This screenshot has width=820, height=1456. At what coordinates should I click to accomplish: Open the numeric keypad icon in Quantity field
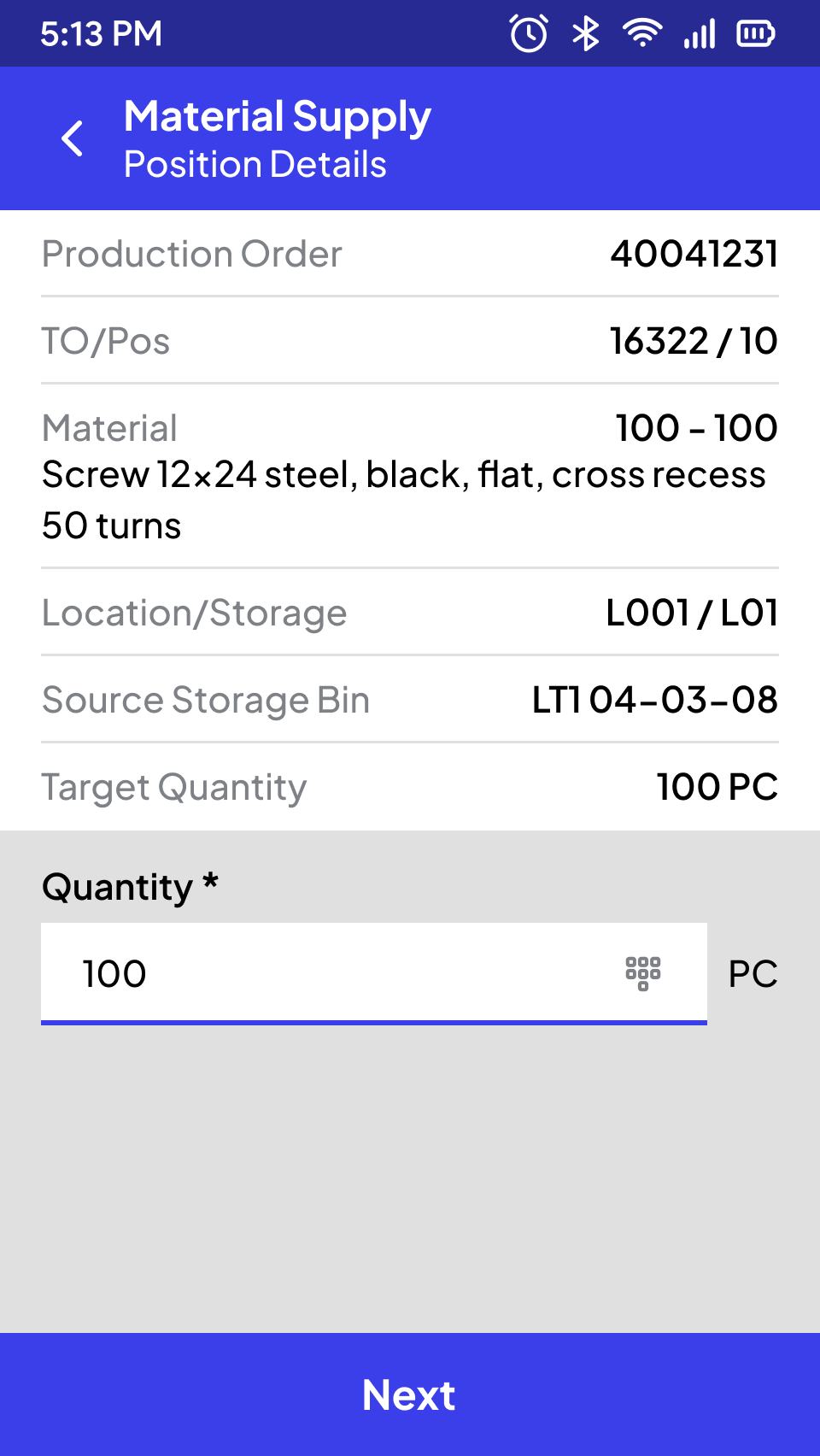643,973
